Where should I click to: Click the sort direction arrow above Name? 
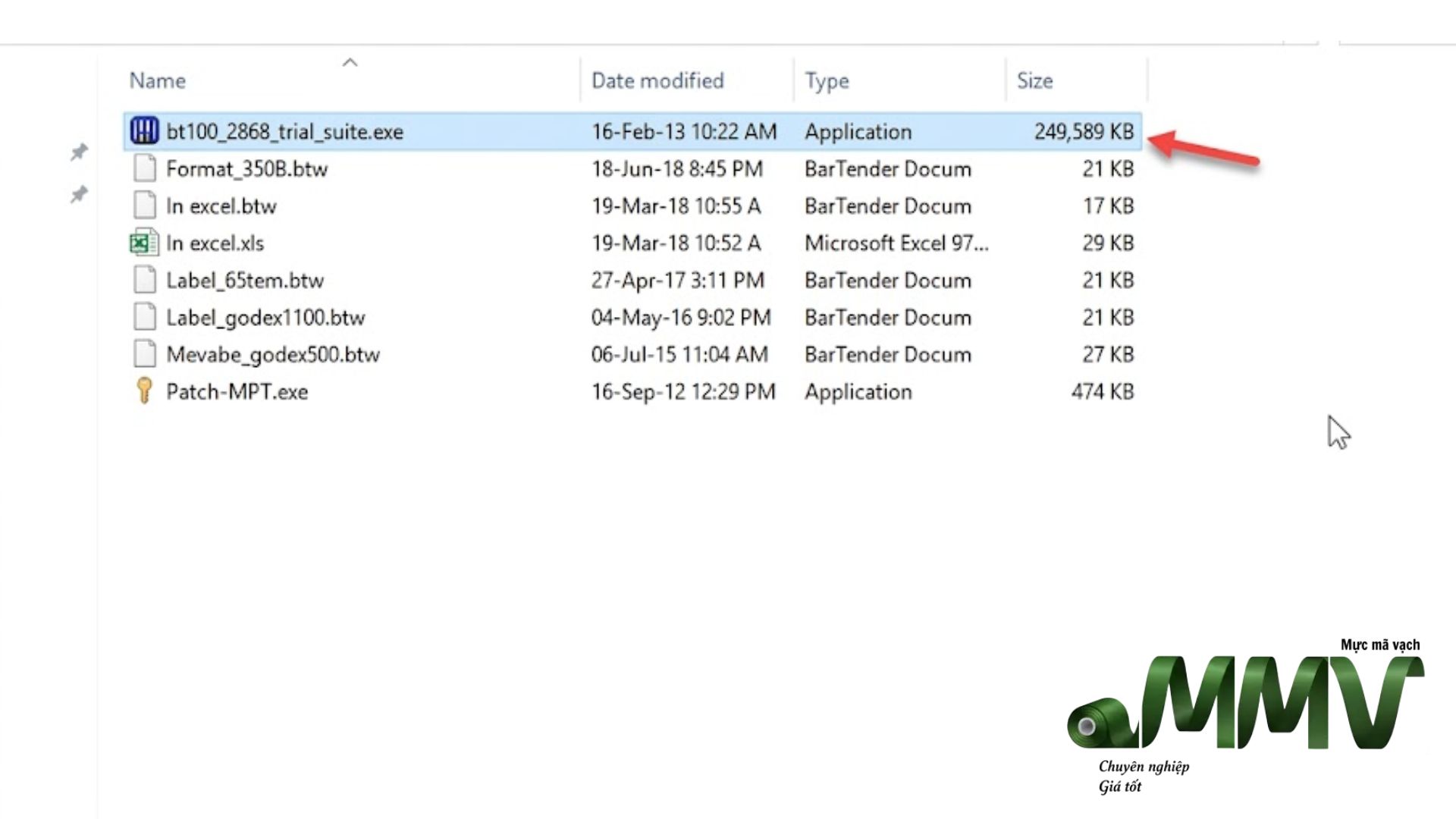350,62
